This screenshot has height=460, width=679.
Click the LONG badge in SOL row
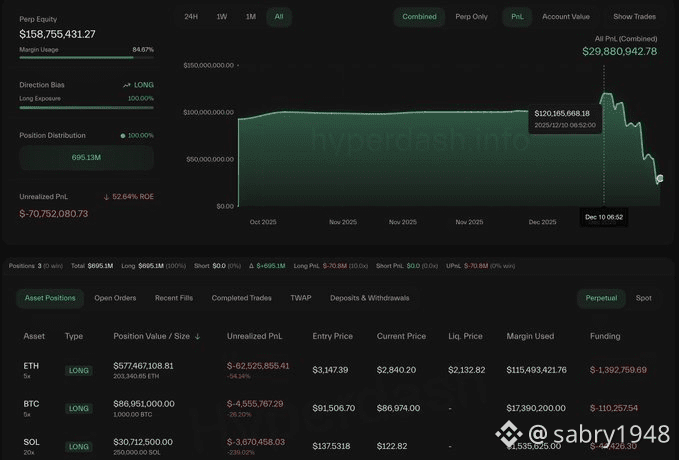pyautogui.click(x=78, y=447)
